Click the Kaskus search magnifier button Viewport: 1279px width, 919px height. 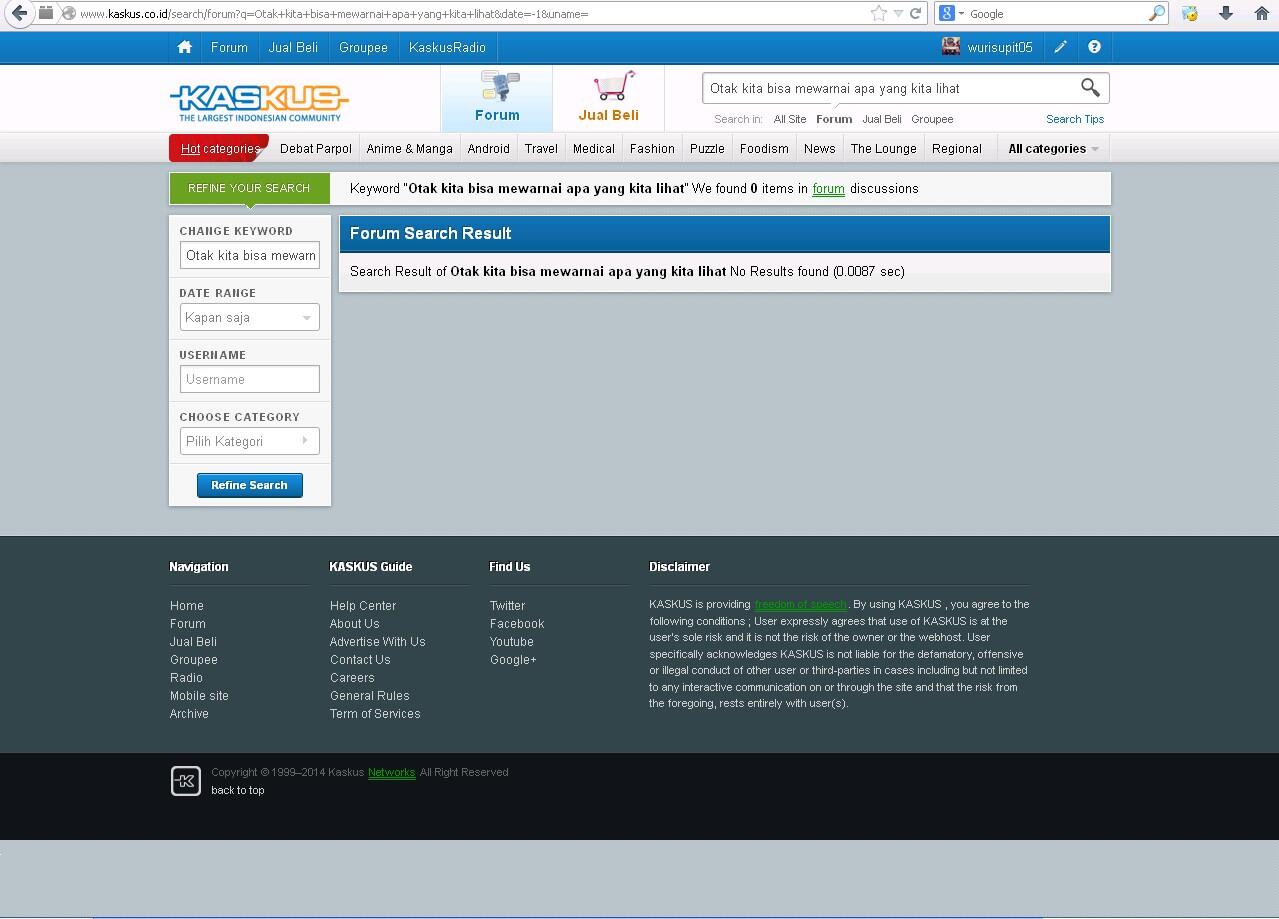click(x=1090, y=88)
